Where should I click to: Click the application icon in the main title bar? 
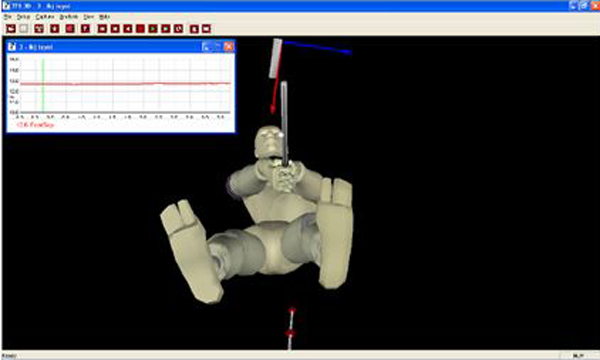coord(6,6)
